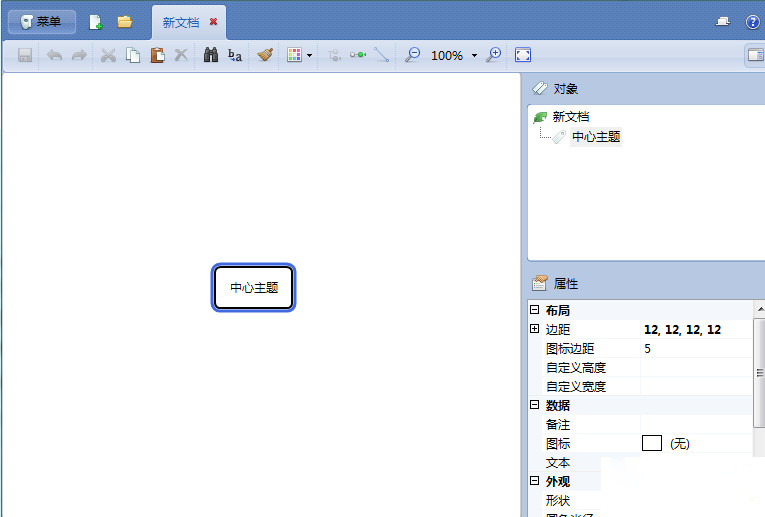
Task: Copy the selected topic
Action: point(133,55)
